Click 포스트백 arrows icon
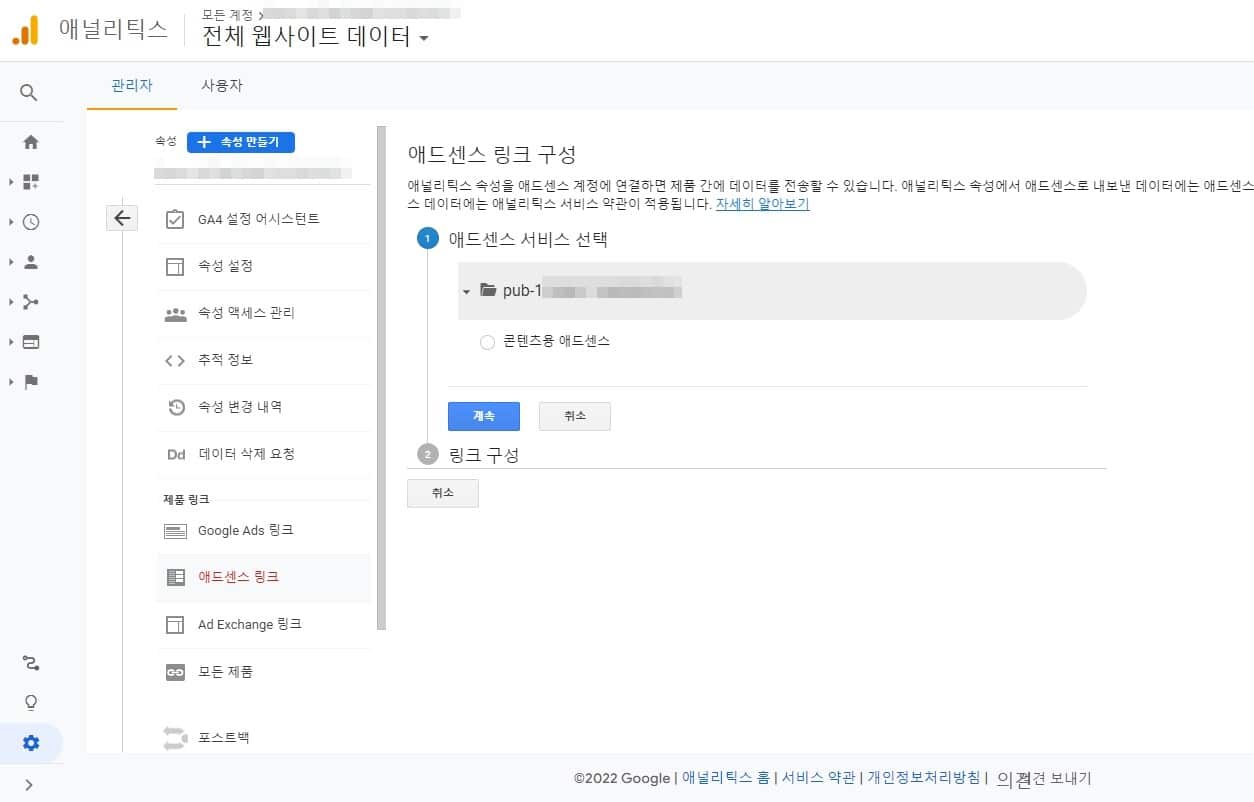Viewport: 1254px width, 802px height. [175, 738]
